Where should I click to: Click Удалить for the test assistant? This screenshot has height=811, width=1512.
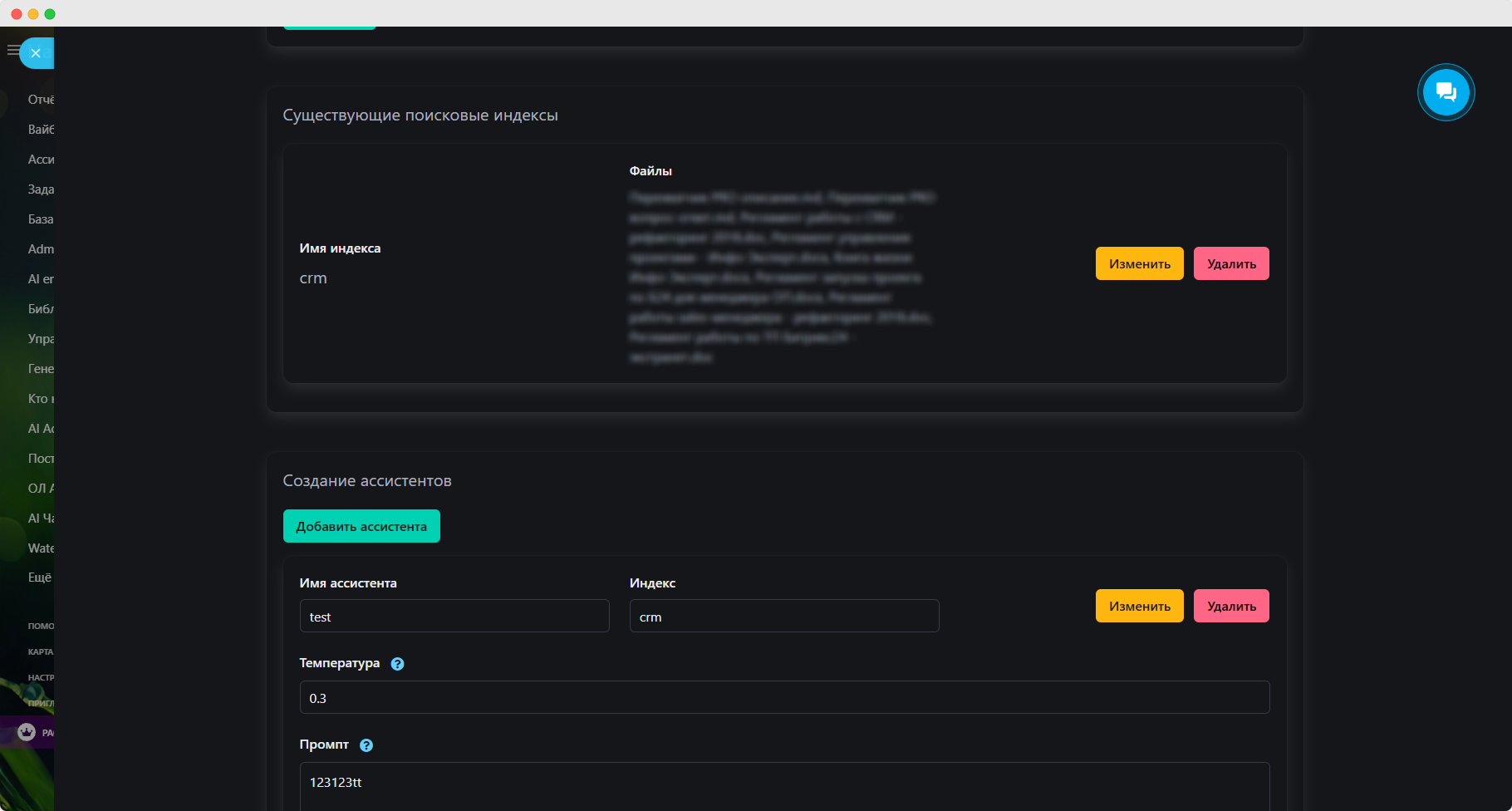1231,606
